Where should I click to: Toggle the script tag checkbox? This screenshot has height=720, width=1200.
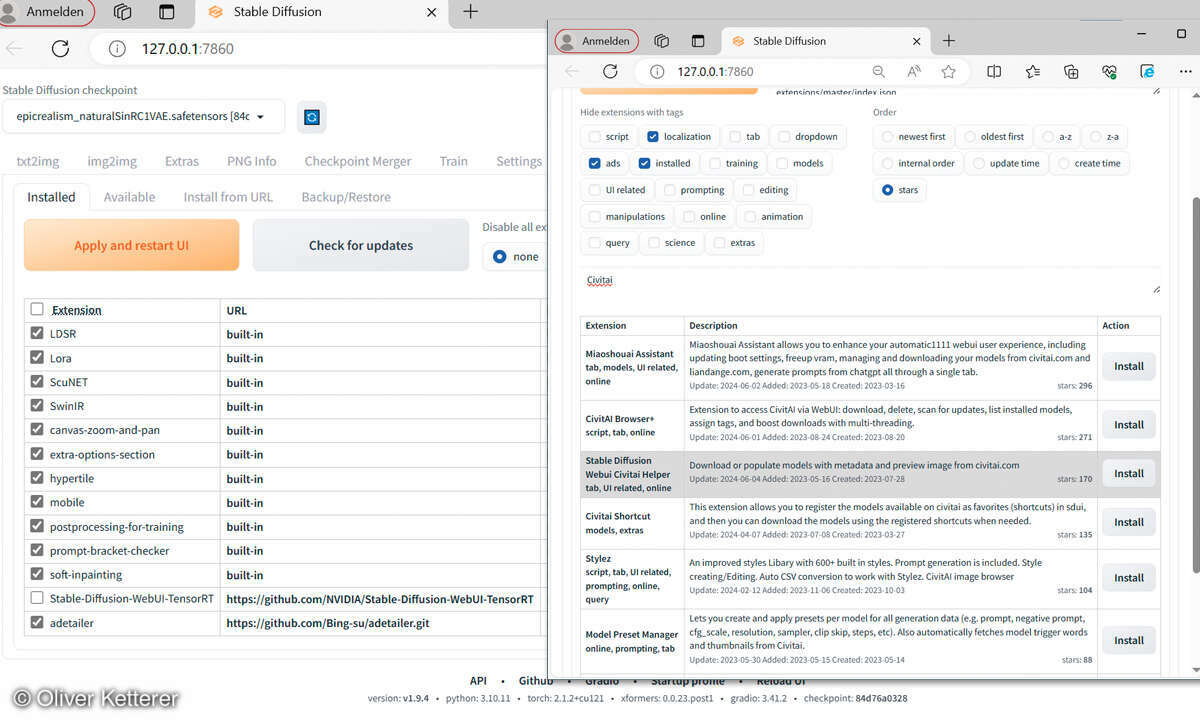pos(595,137)
